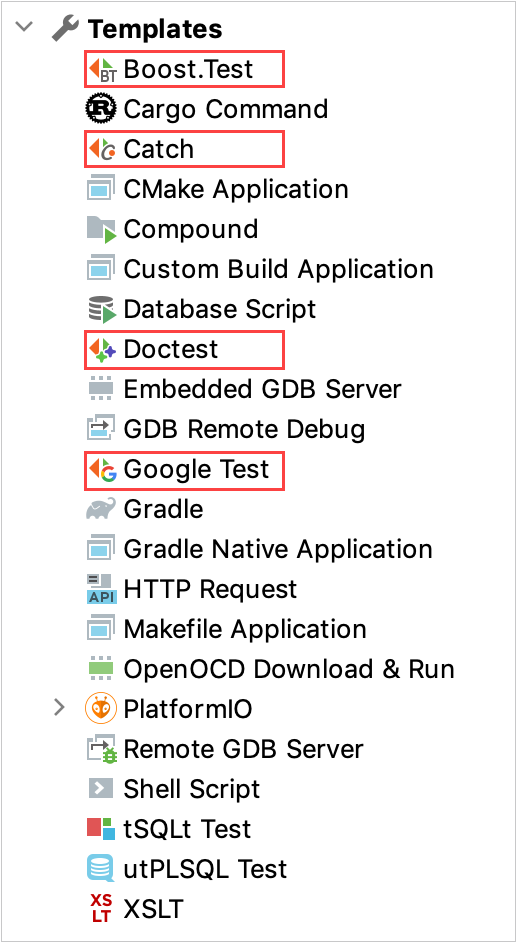Click the Cargo Command Rust icon
This screenshot has height=942, width=516.
coord(101,109)
